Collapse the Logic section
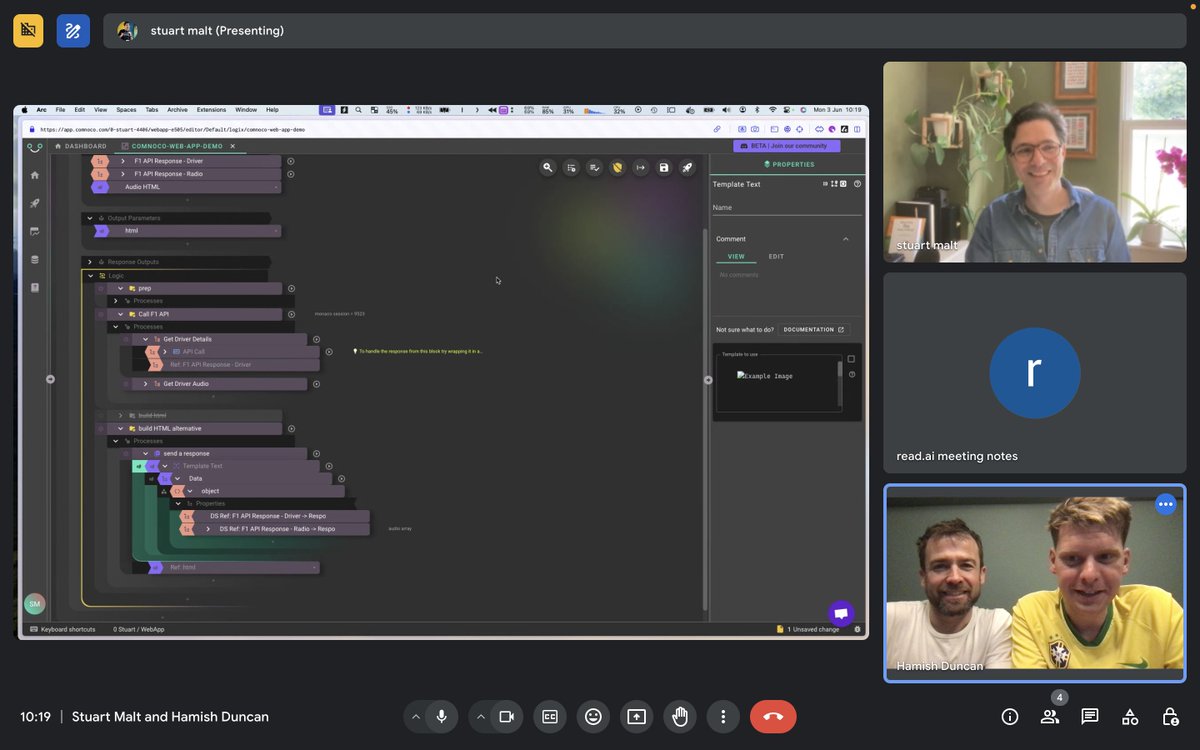Viewport: 1200px width, 750px height. pyautogui.click(x=90, y=275)
